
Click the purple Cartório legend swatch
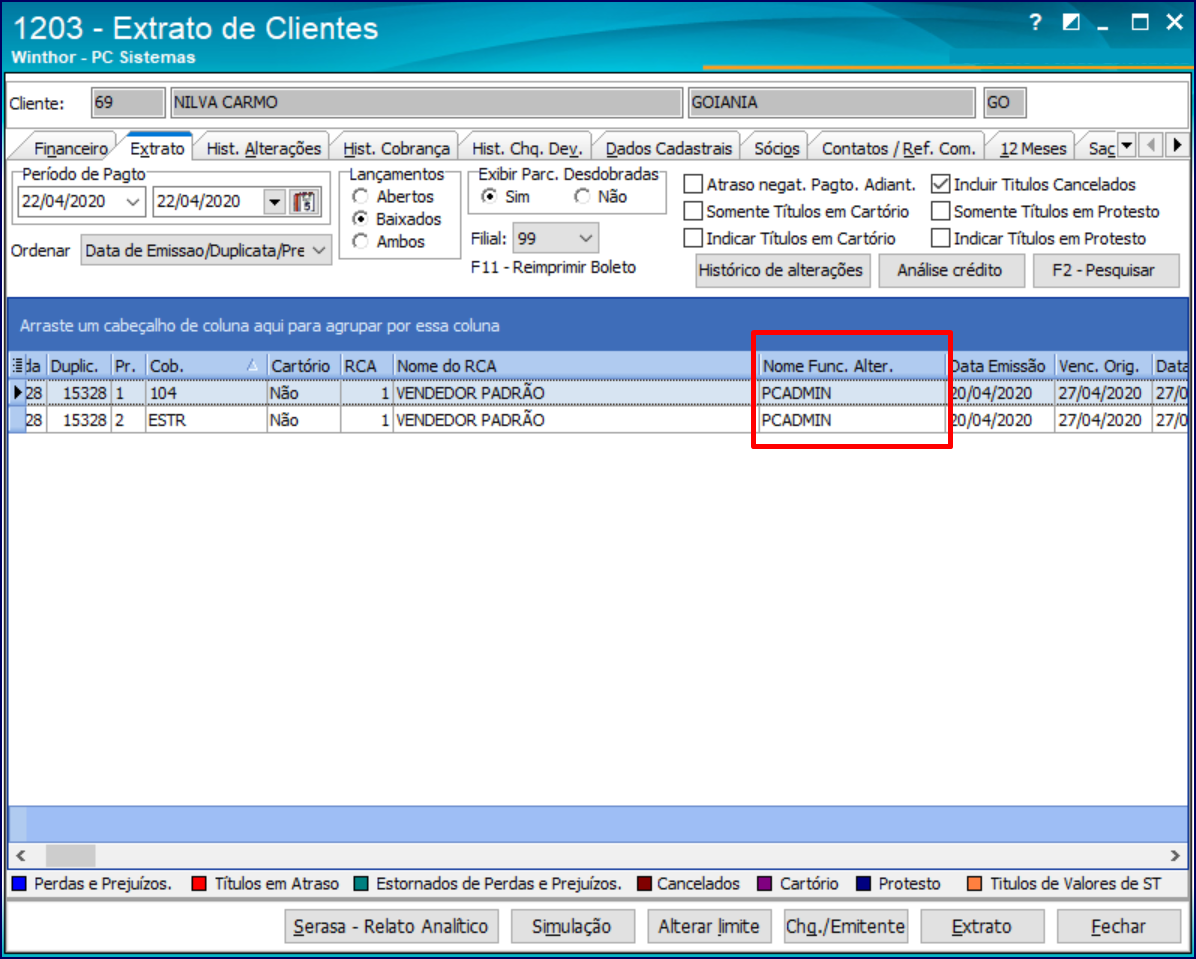pos(764,884)
